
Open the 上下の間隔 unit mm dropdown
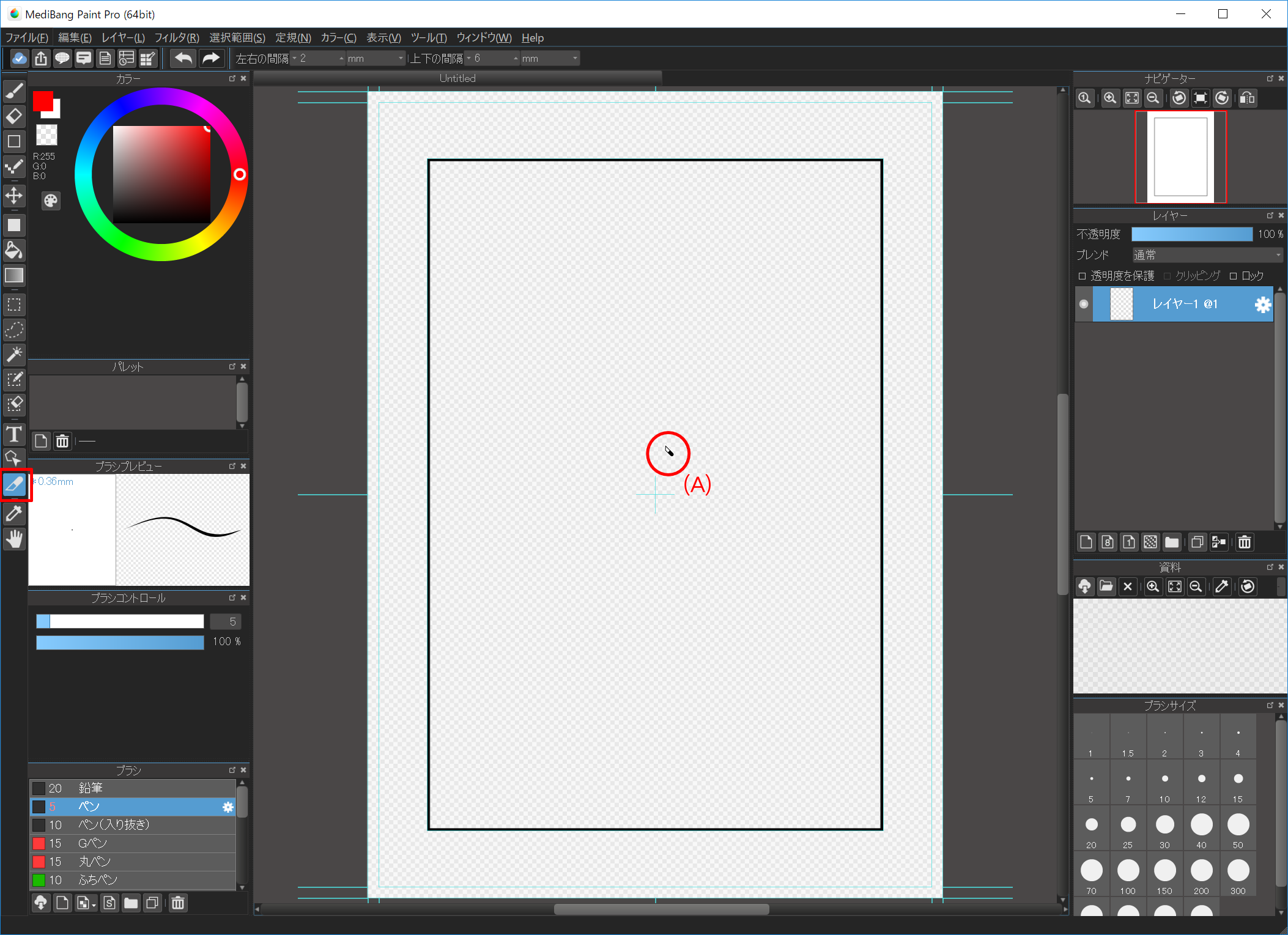[x=549, y=58]
